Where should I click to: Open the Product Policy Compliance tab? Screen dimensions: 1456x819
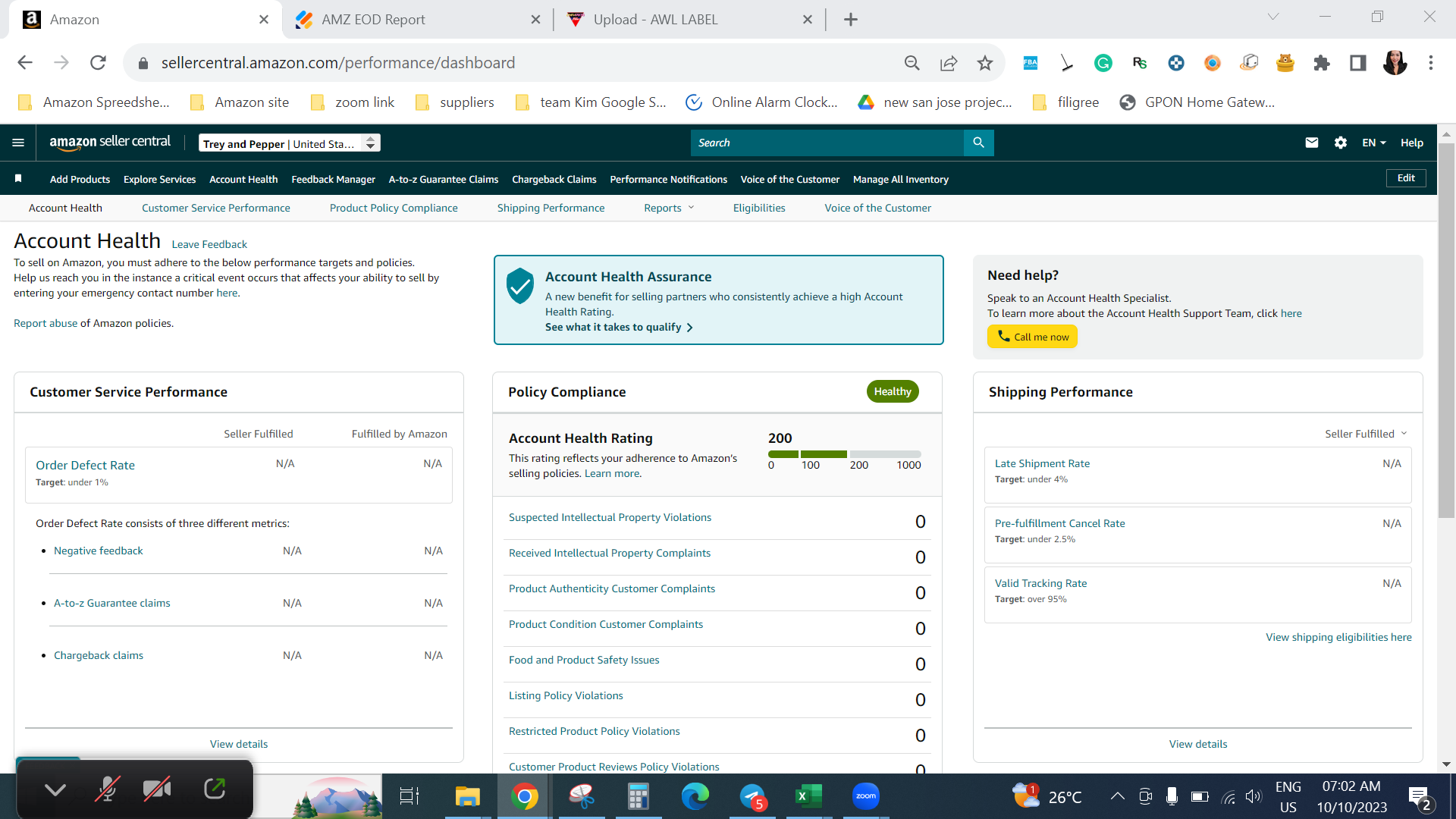pos(394,208)
